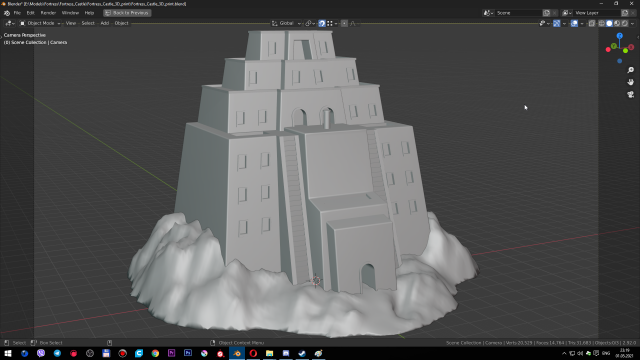Expand the sidebar with small arrow

coord(638,37)
